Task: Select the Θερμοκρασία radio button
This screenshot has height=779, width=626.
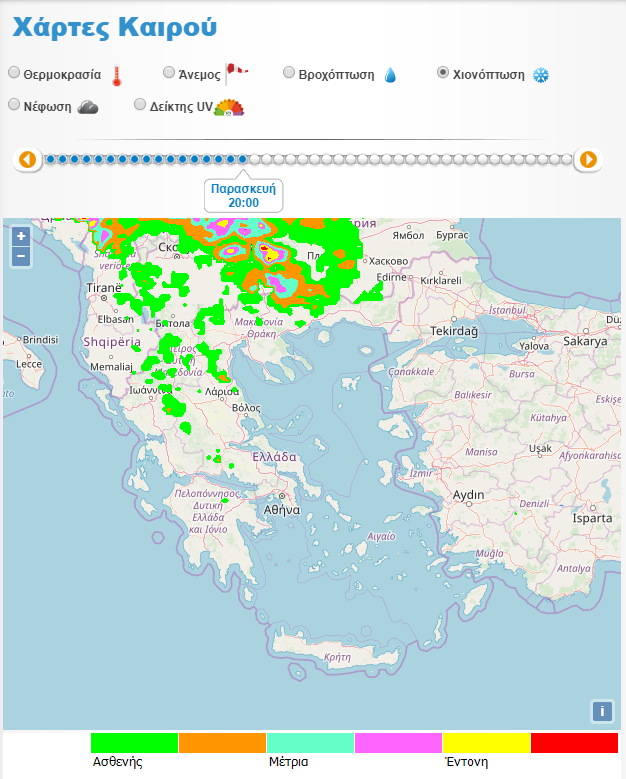Action: (14, 73)
